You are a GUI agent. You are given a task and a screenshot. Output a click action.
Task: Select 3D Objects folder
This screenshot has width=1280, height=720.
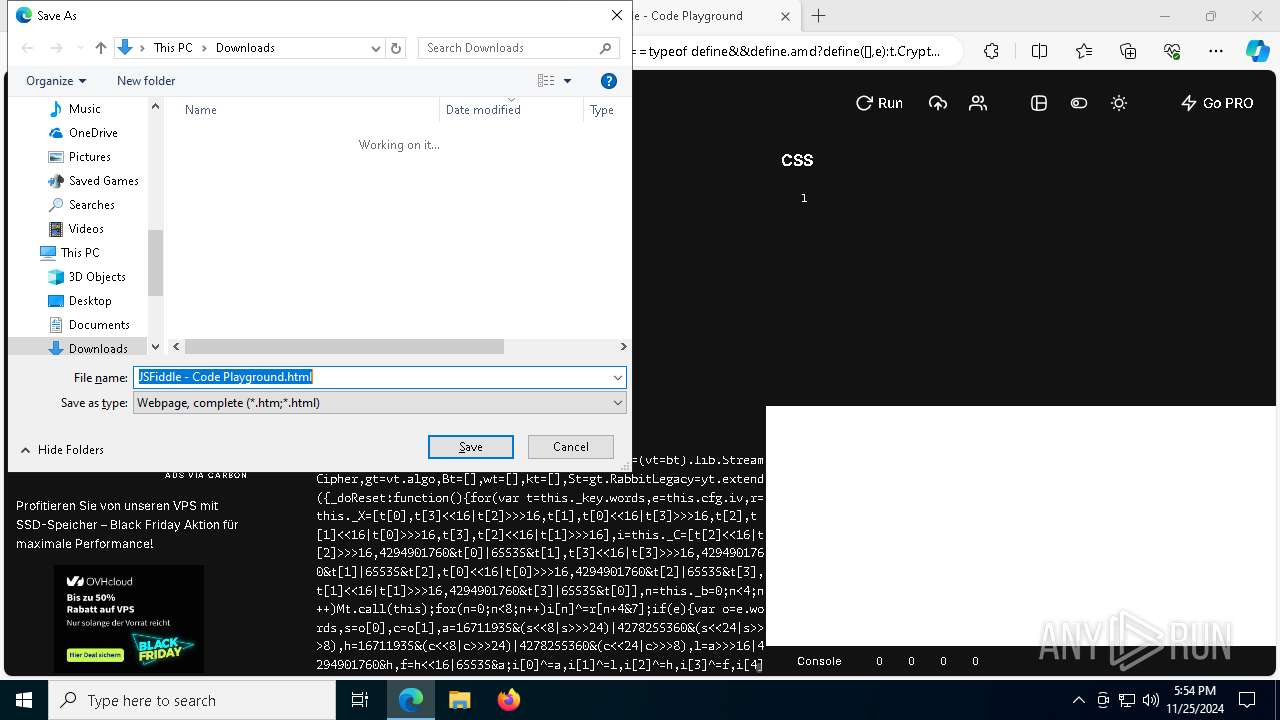tap(97, 277)
